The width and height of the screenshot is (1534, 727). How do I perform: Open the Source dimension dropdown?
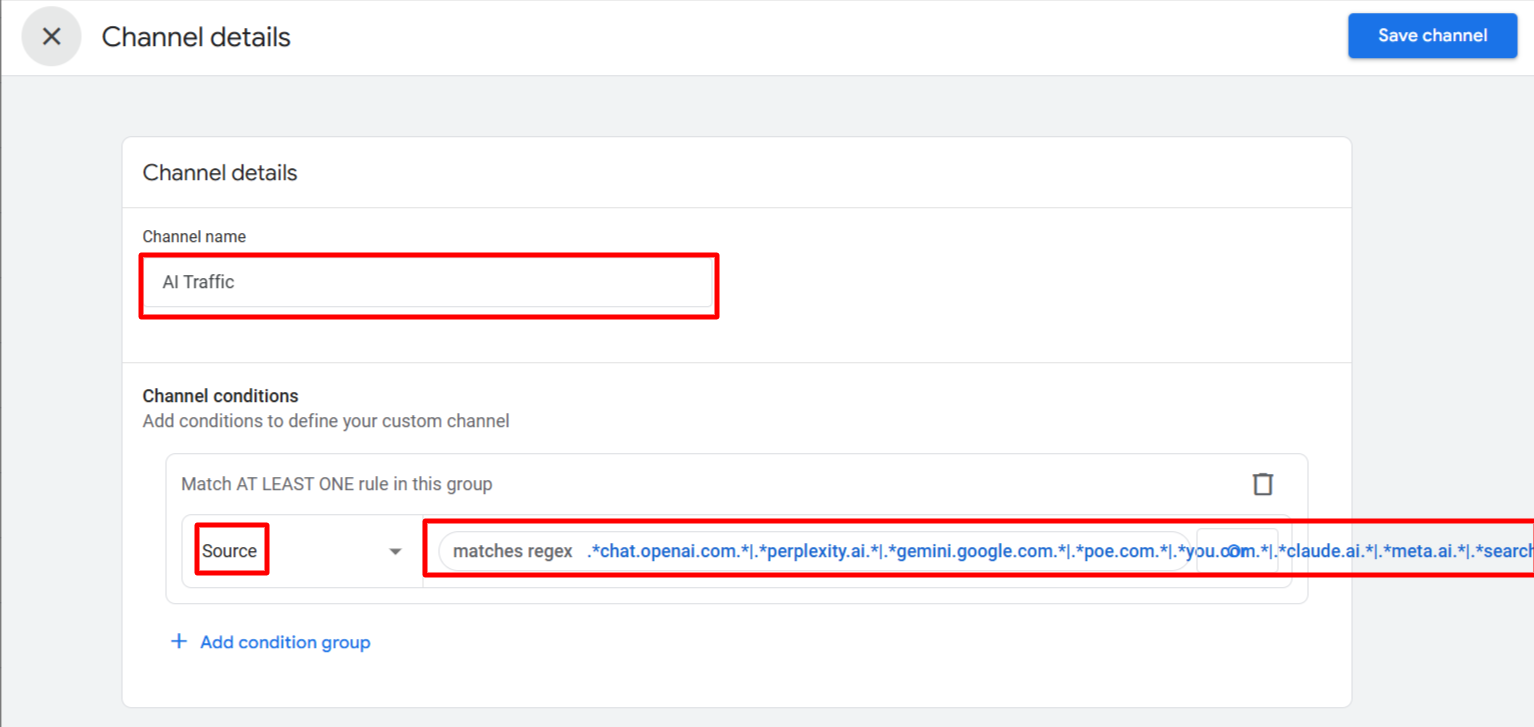coord(302,551)
